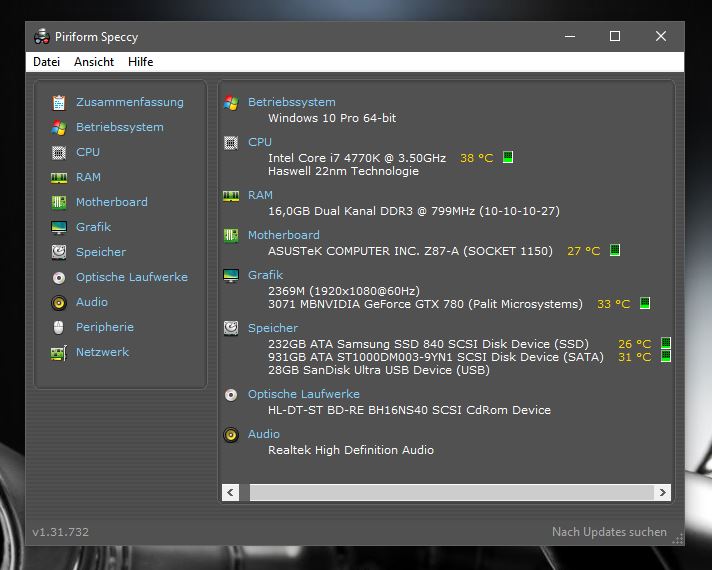Open the Hilfe menu
Image resolution: width=712 pixels, height=570 pixels.
click(140, 62)
